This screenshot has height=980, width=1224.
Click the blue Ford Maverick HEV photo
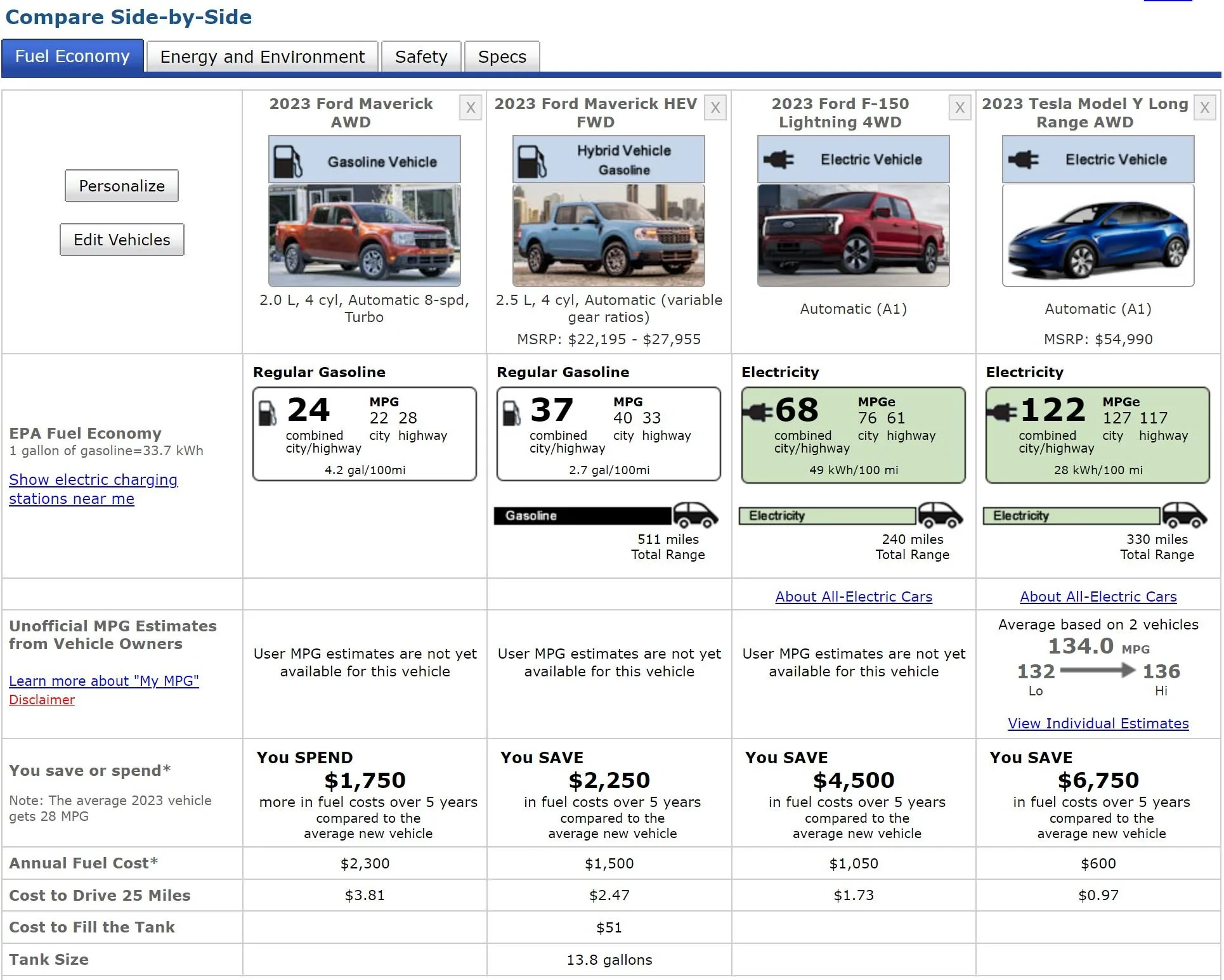(609, 236)
